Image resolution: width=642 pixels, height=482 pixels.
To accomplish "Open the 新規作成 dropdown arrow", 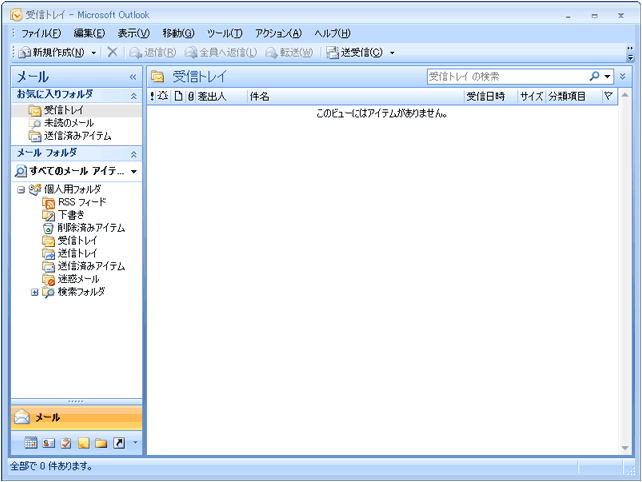I will pos(94,53).
